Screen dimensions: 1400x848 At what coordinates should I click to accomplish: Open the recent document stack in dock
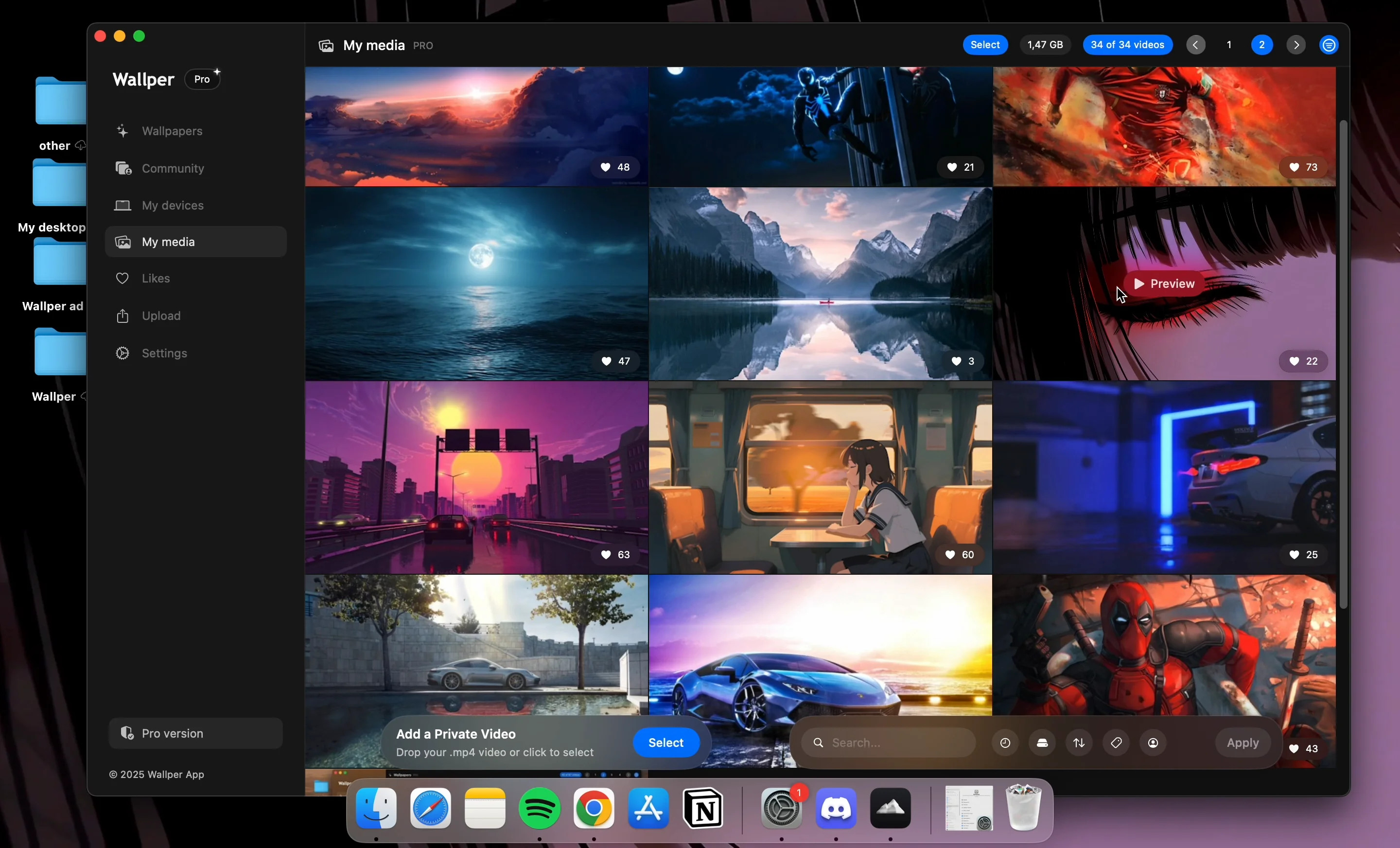point(969,808)
